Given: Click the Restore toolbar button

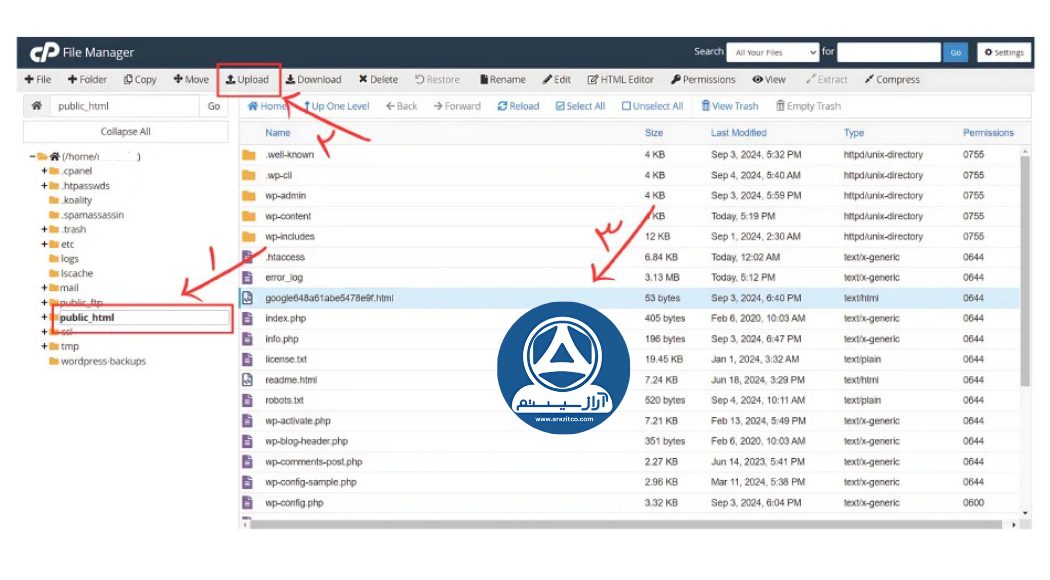Looking at the screenshot, I should [437, 80].
